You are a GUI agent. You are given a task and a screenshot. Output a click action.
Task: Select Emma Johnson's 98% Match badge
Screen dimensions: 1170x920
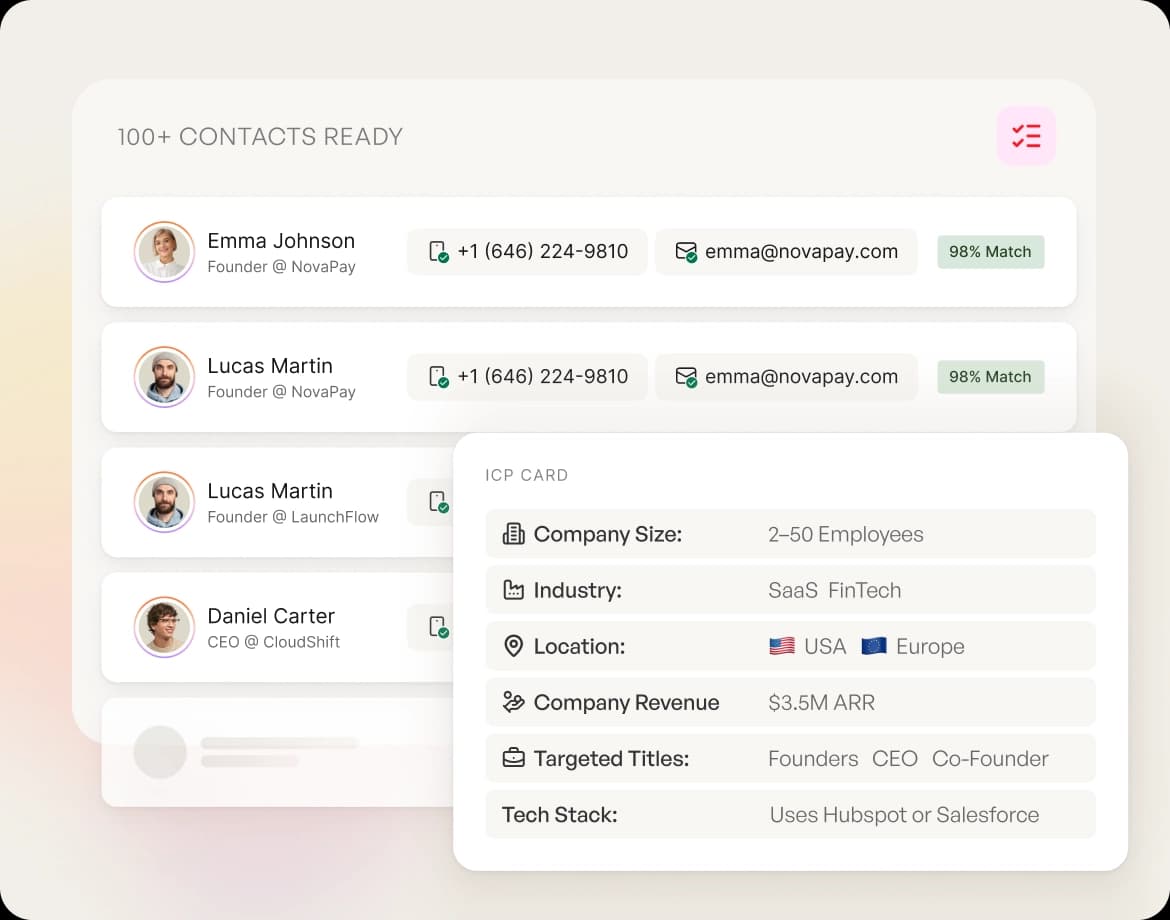click(x=990, y=252)
